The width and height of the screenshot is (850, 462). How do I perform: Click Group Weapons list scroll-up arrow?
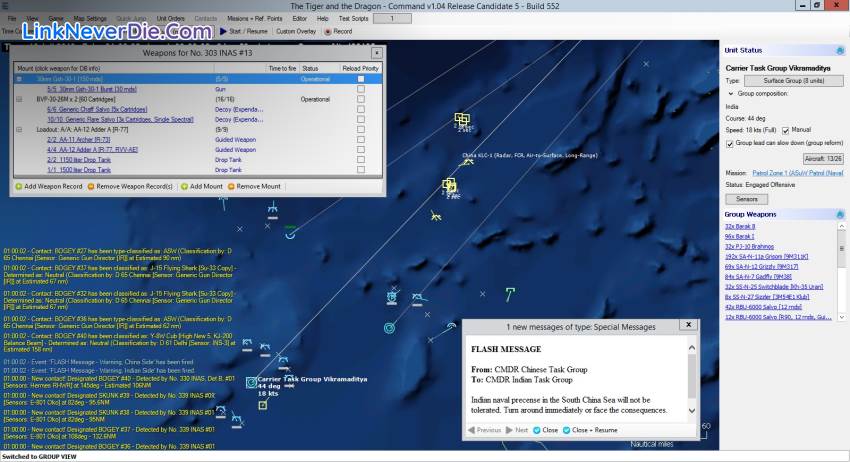coord(842,226)
